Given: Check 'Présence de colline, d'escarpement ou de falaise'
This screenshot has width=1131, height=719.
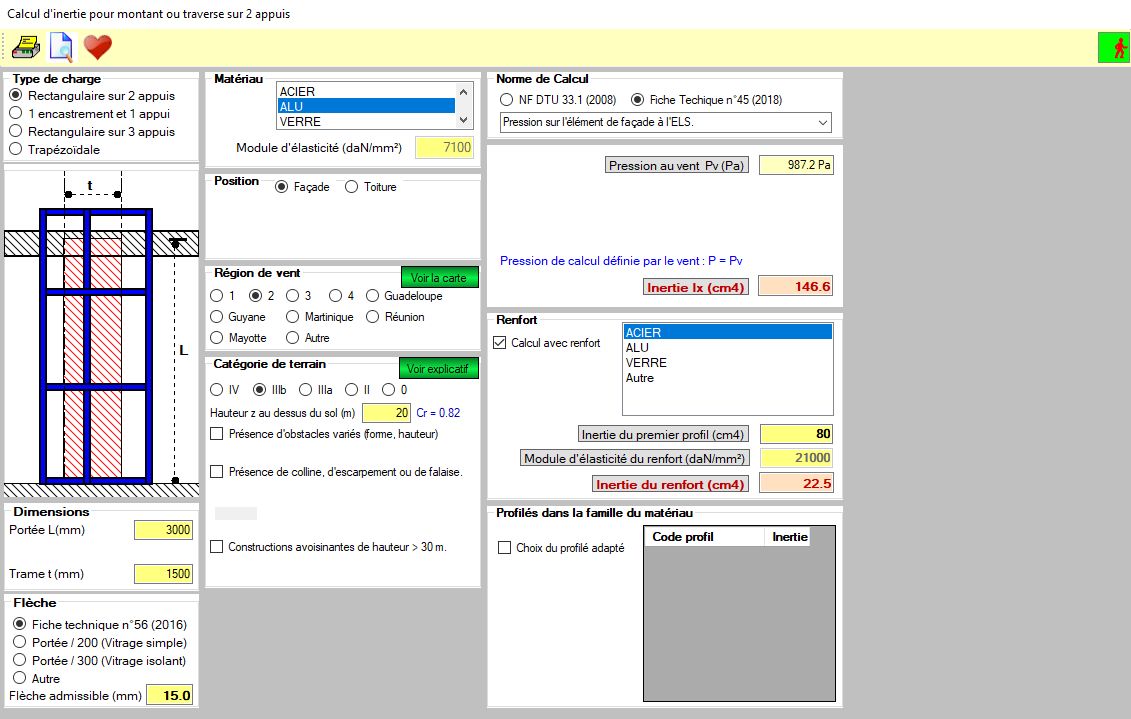Looking at the screenshot, I should tap(217, 472).
